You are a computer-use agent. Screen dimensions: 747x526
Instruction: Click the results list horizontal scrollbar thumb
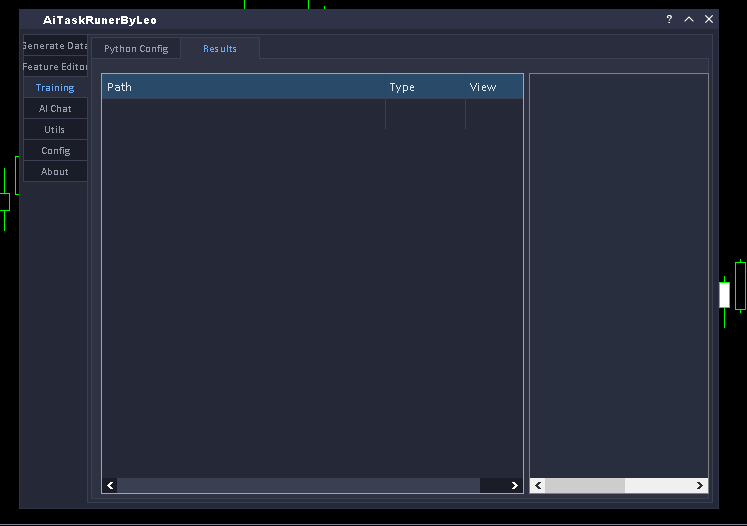click(x=298, y=485)
